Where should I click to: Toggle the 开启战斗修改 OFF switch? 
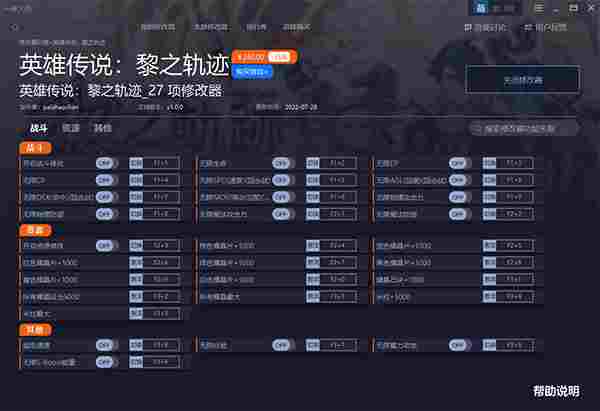pos(107,164)
